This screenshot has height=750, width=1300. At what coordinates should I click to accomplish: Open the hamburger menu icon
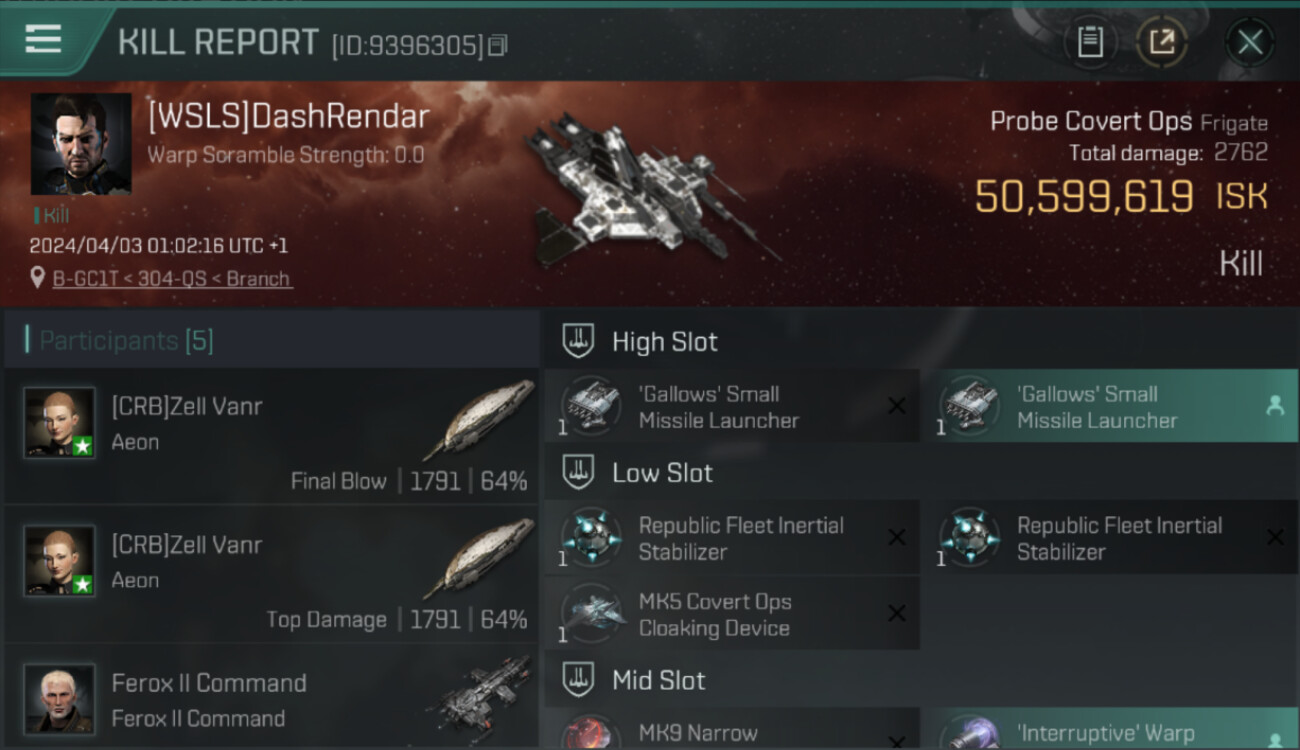pyautogui.click(x=43, y=39)
